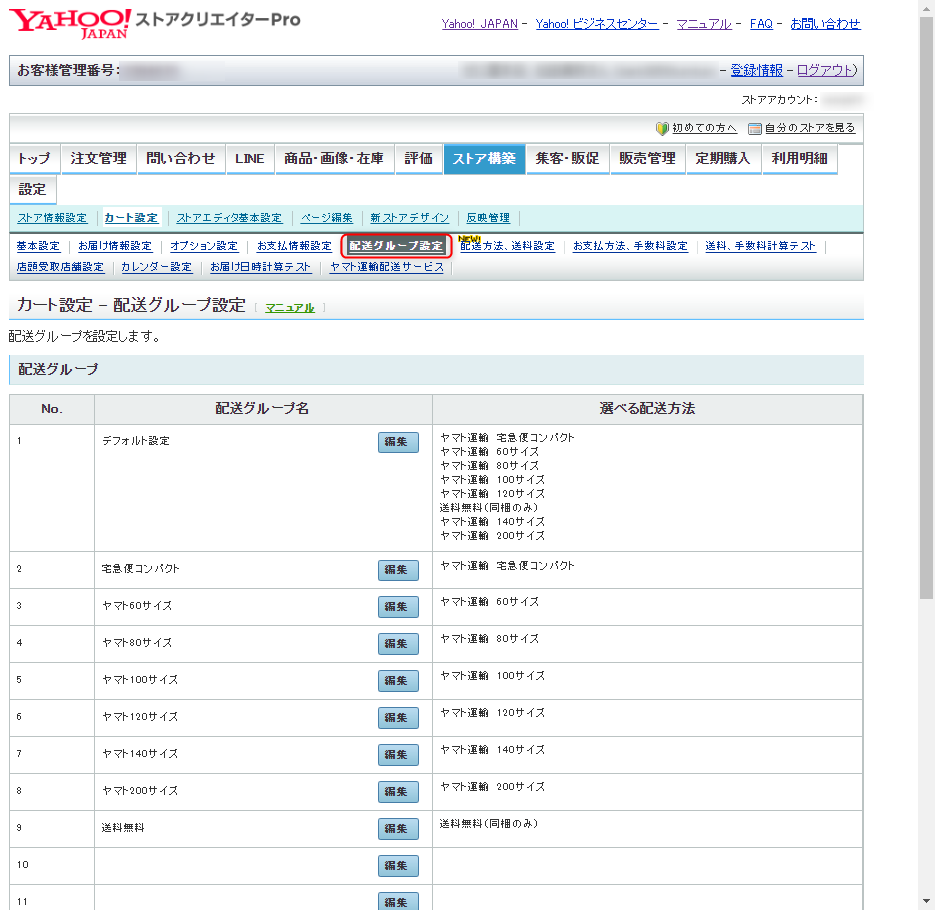Open the マニュアル header link
The width and height of the screenshot is (935, 910).
[x=704, y=24]
